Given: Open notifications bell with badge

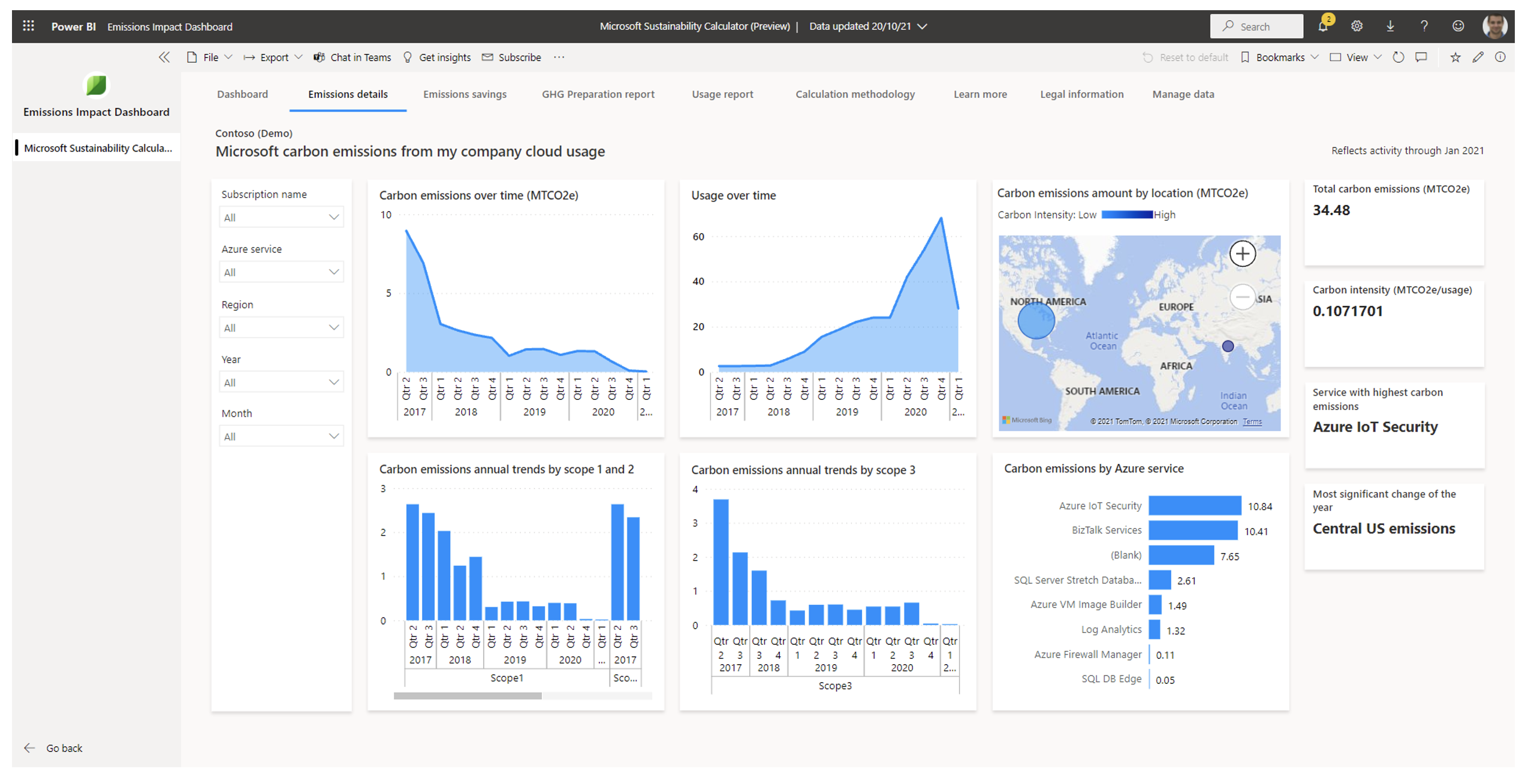Looking at the screenshot, I should [1323, 25].
